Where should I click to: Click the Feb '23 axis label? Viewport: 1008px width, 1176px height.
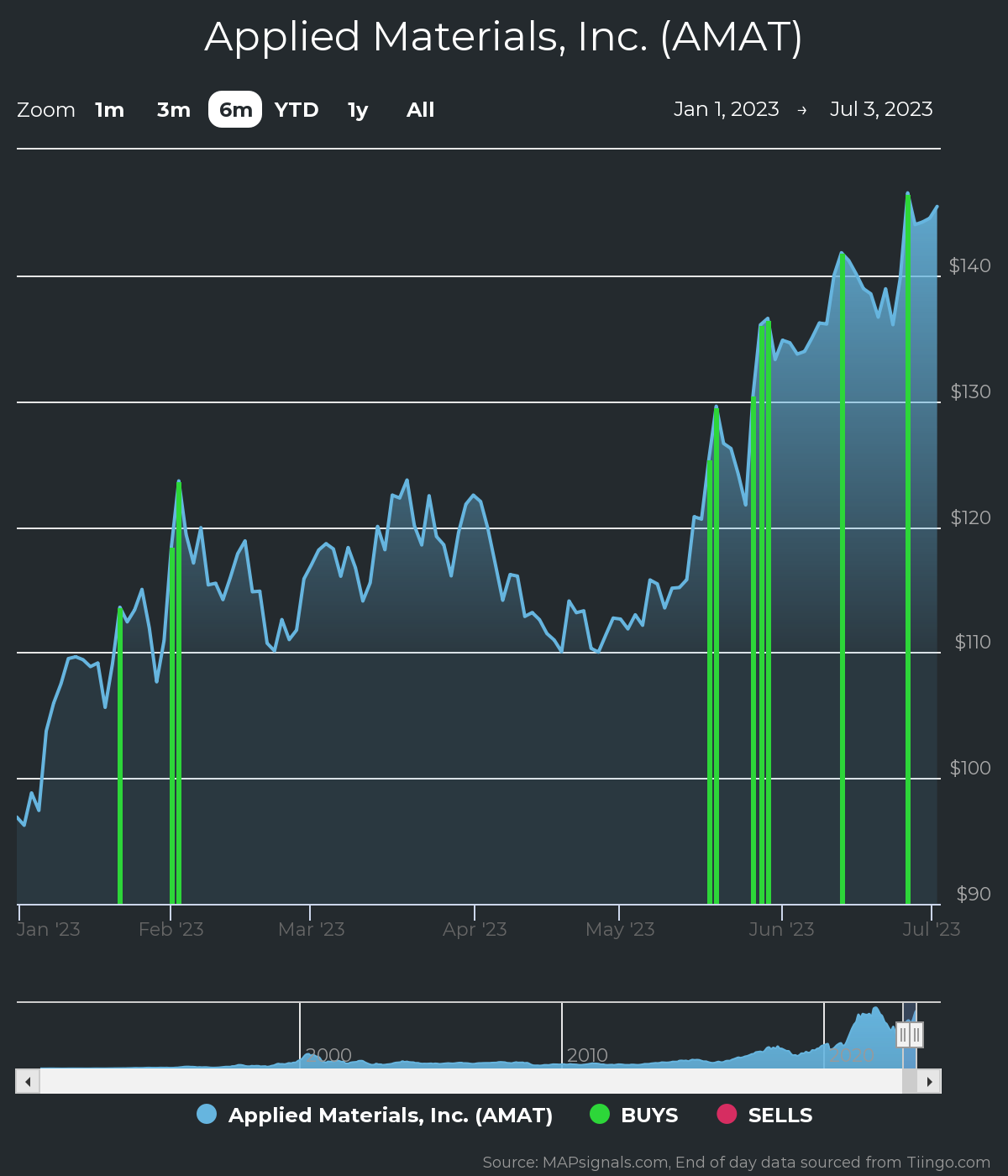pyautogui.click(x=171, y=929)
